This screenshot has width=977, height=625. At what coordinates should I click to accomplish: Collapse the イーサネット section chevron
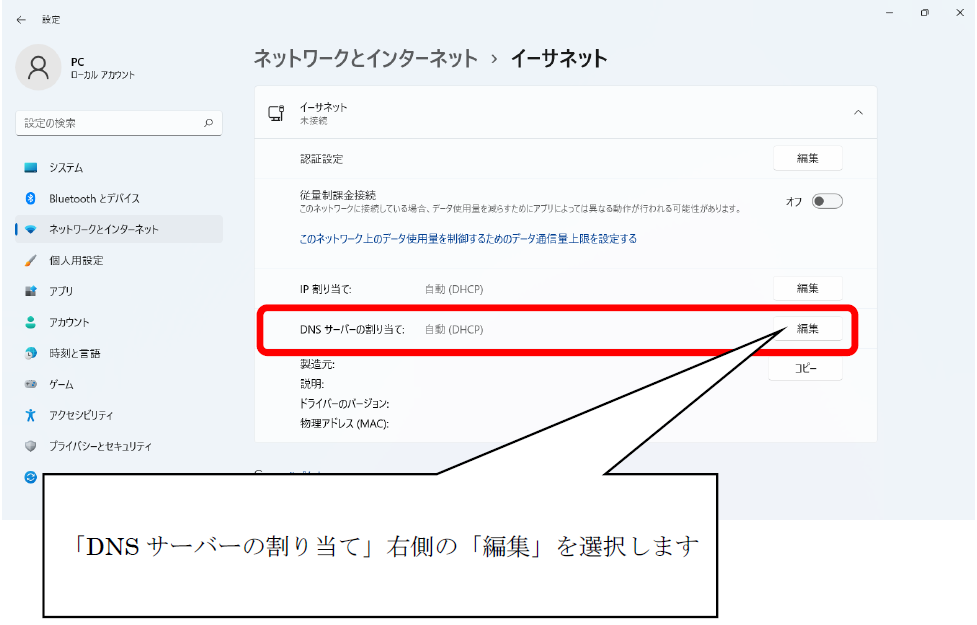(858, 113)
